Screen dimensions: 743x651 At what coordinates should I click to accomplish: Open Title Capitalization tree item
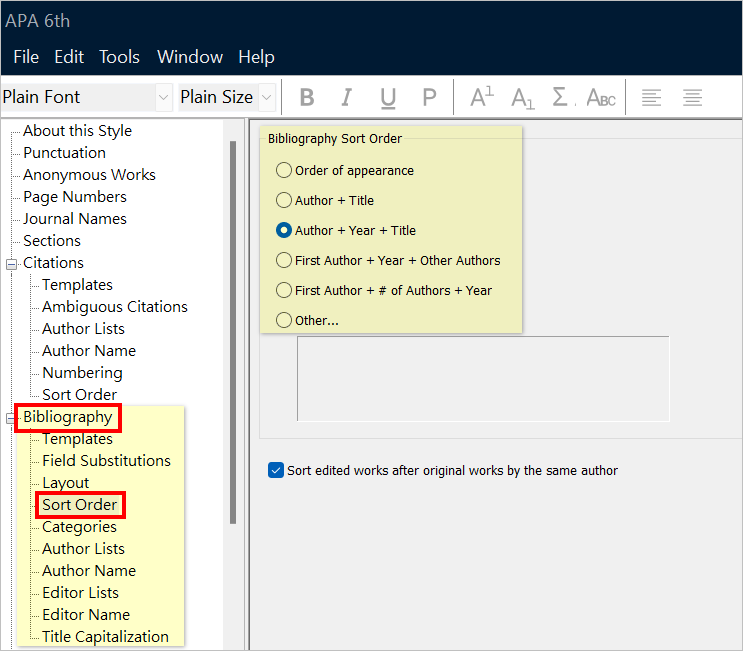coord(105,637)
